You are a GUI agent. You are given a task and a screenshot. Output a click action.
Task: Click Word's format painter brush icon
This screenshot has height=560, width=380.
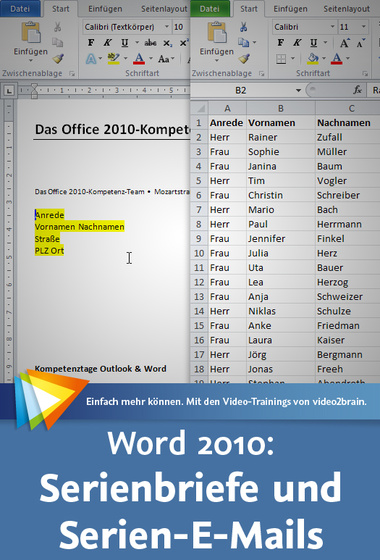coord(58,59)
